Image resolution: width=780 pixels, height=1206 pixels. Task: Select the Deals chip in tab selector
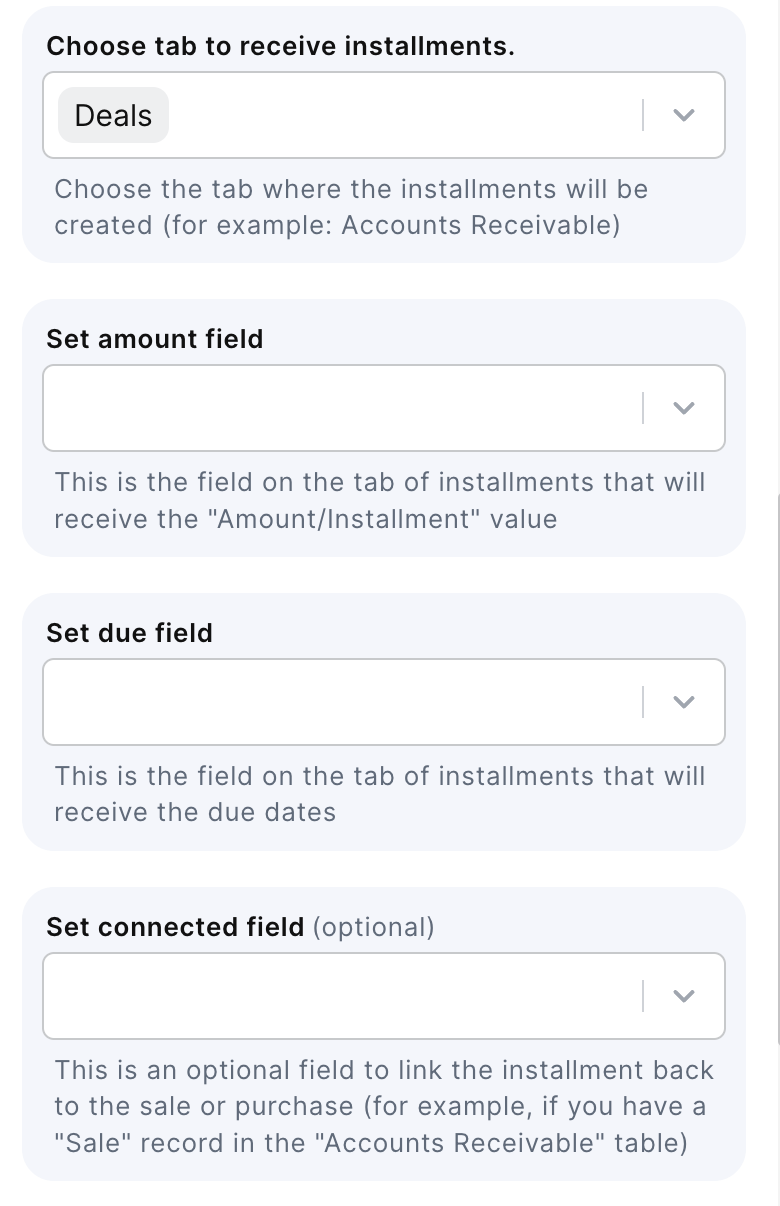tap(113, 115)
